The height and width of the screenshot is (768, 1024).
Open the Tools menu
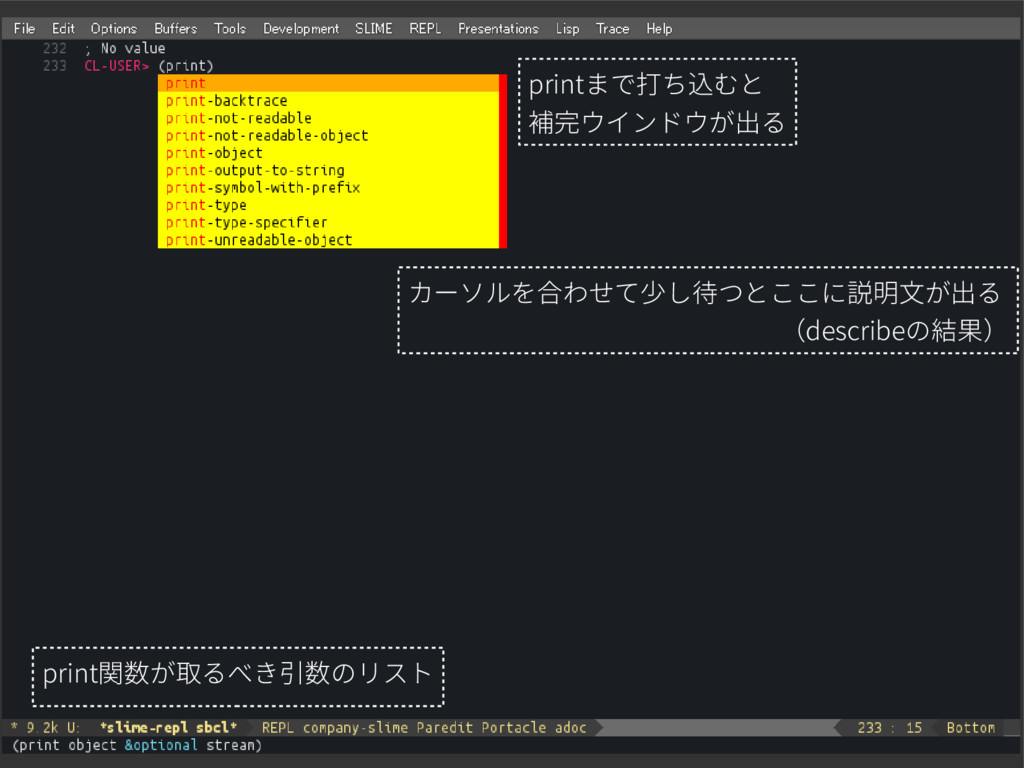point(230,29)
